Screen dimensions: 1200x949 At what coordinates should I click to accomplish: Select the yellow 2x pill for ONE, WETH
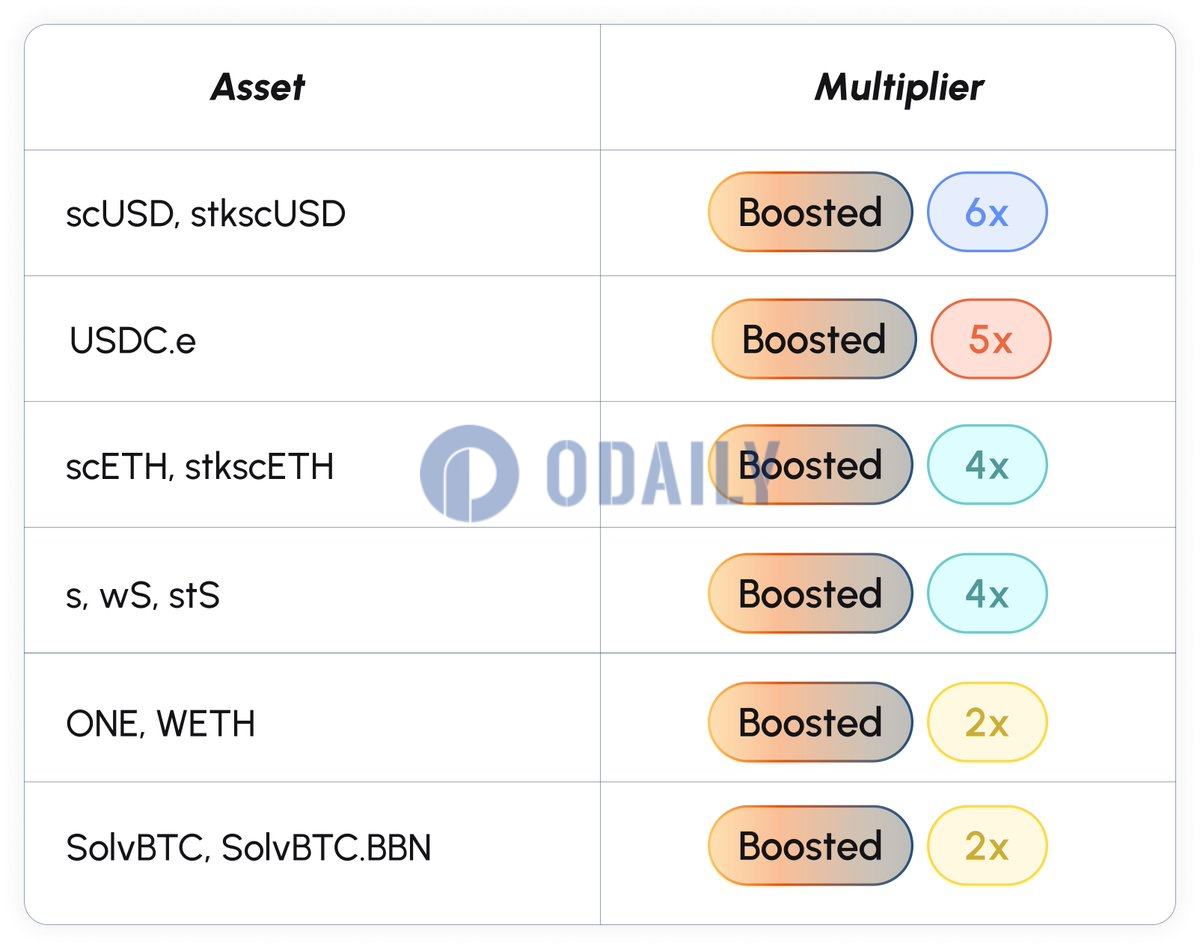[x=987, y=722]
